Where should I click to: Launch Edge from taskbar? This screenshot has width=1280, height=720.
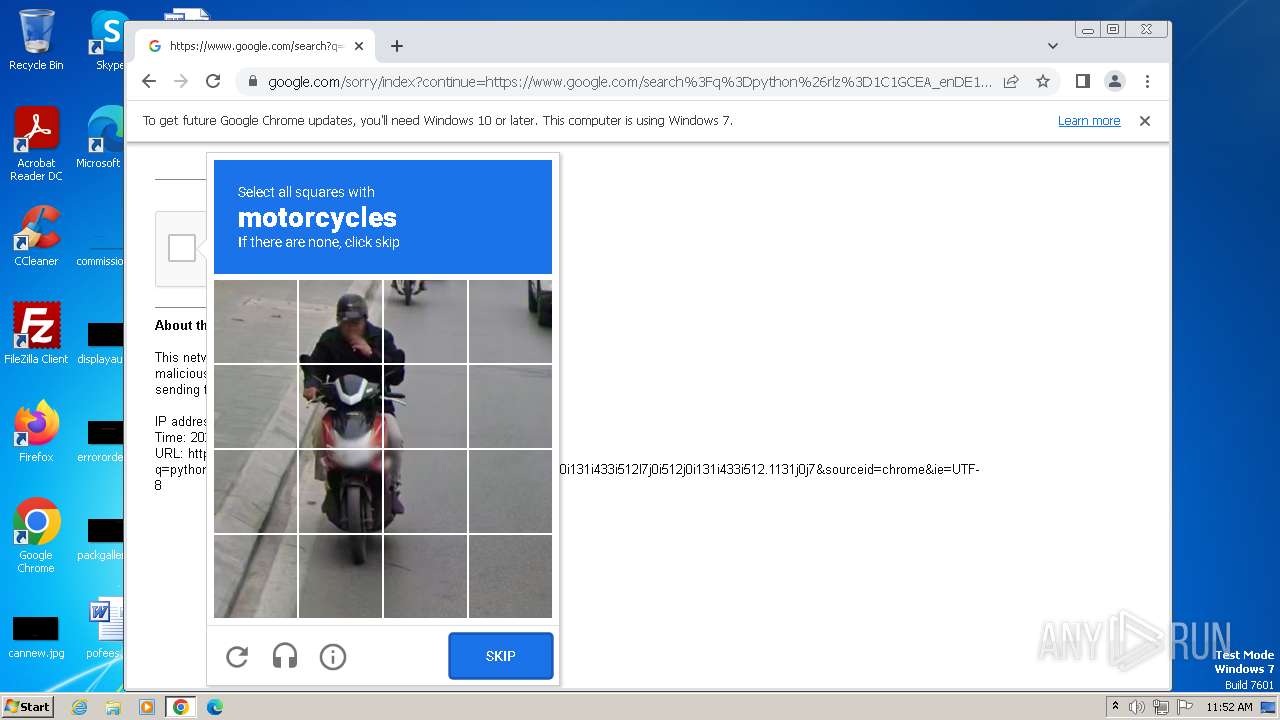214,707
